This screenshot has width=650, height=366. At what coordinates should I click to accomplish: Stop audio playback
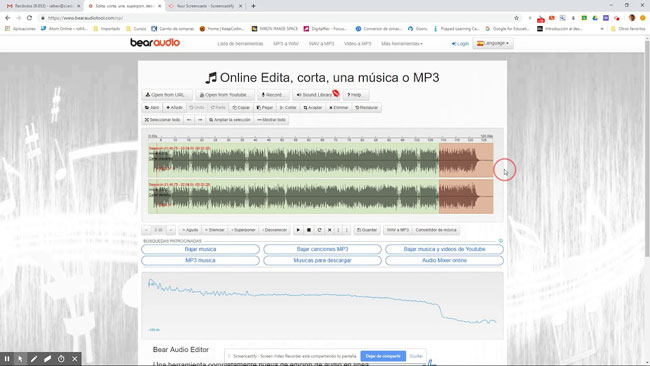tap(308, 230)
